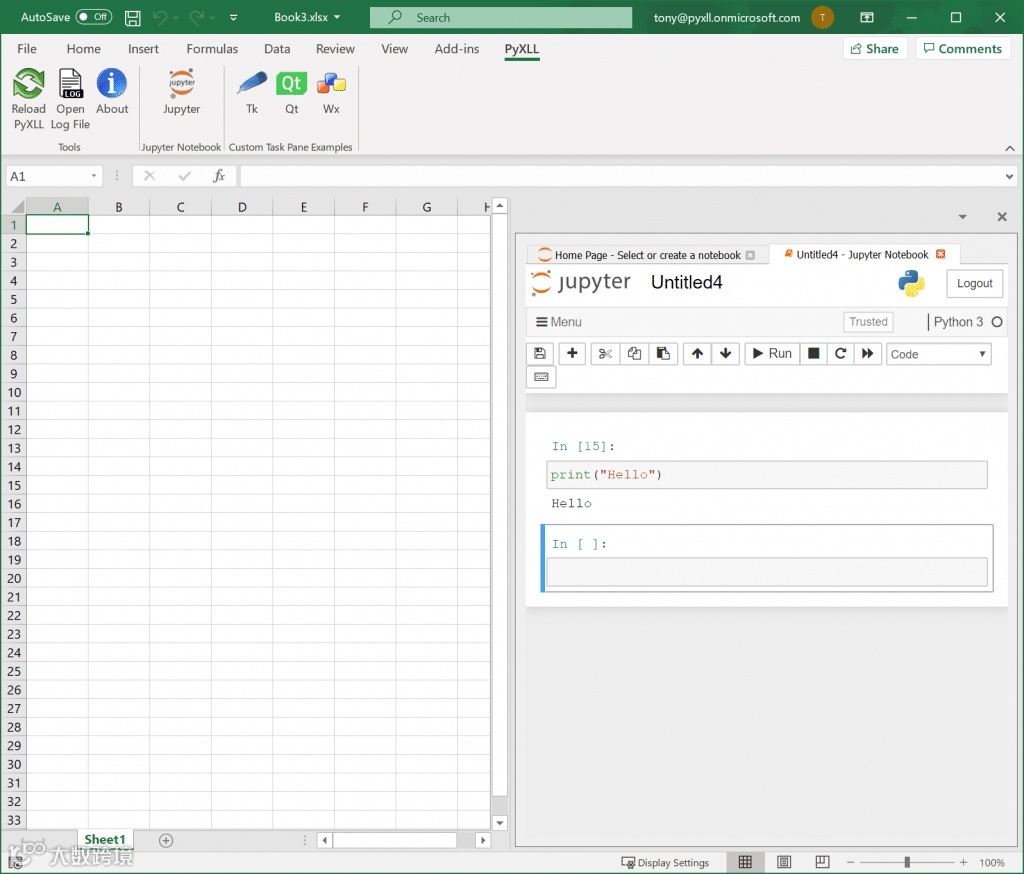Screen dimensions: 1024x874
Task: Toggle the AutoSave switch
Action: pos(93,17)
